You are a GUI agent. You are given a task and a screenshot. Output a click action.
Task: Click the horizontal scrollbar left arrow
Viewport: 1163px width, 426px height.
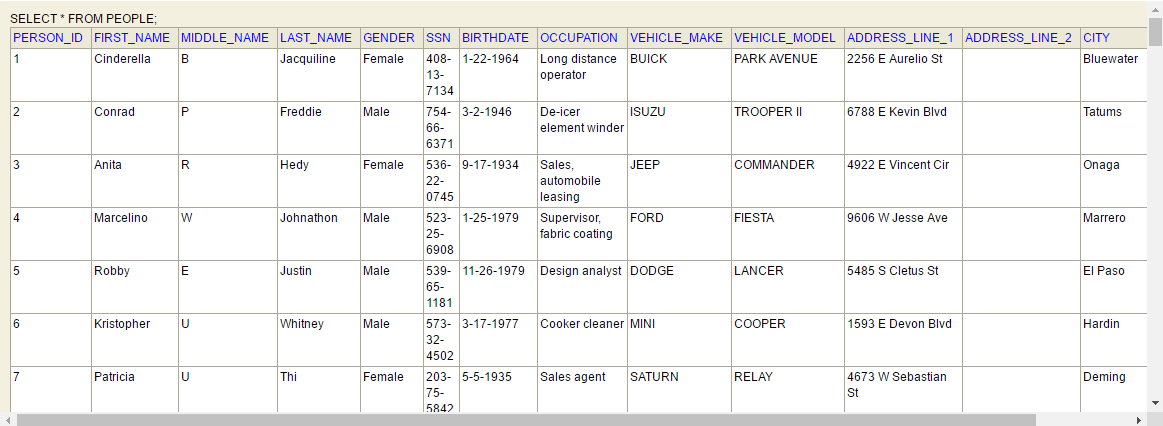click(x=7, y=419)
